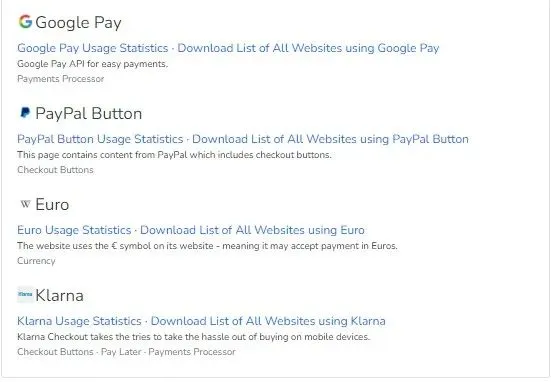The width and height of the screenshot is (551, 382).
Task: Open Google Pay Usage Statistics link
Action: pyautogui.click(x=93, y=48)
